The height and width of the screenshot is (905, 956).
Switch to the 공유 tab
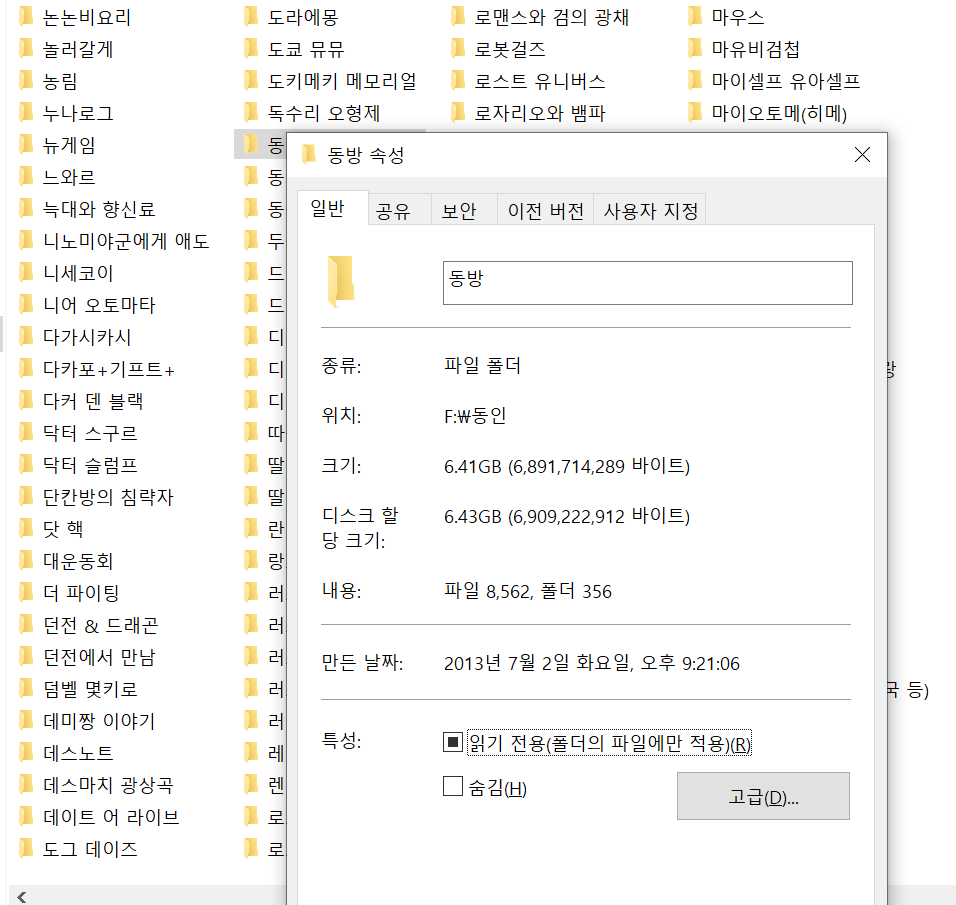point(393,211)
